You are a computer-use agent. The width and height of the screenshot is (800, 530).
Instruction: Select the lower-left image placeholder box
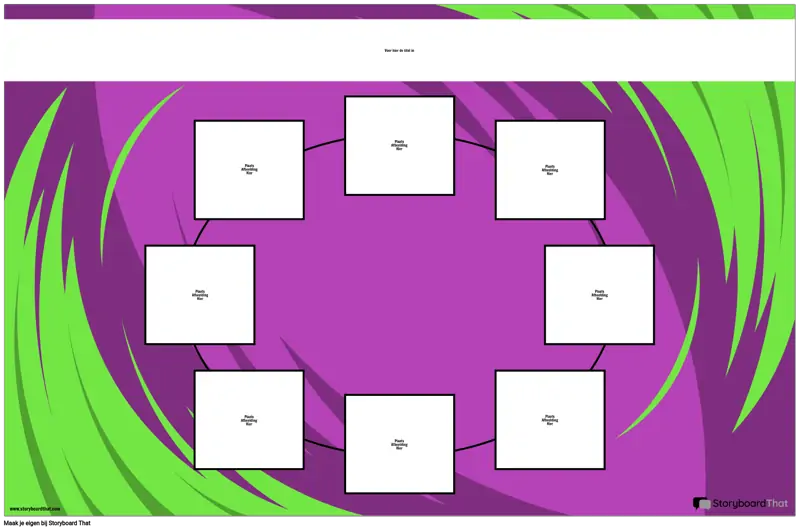tap(249, 420)
